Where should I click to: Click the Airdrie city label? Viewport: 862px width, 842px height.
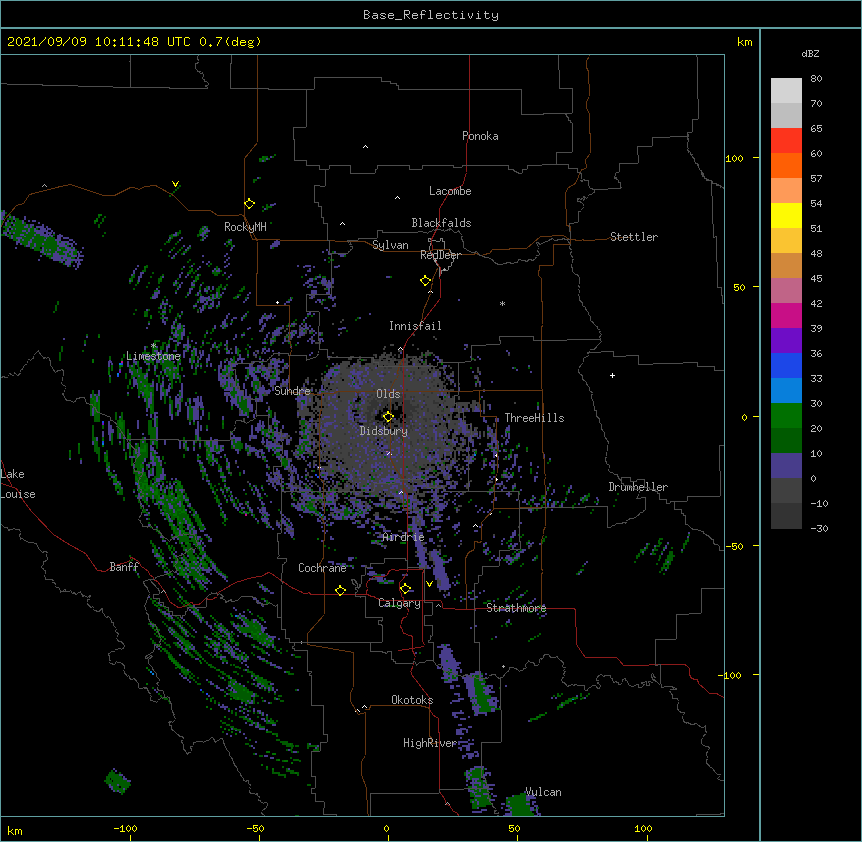pos(403,537)
